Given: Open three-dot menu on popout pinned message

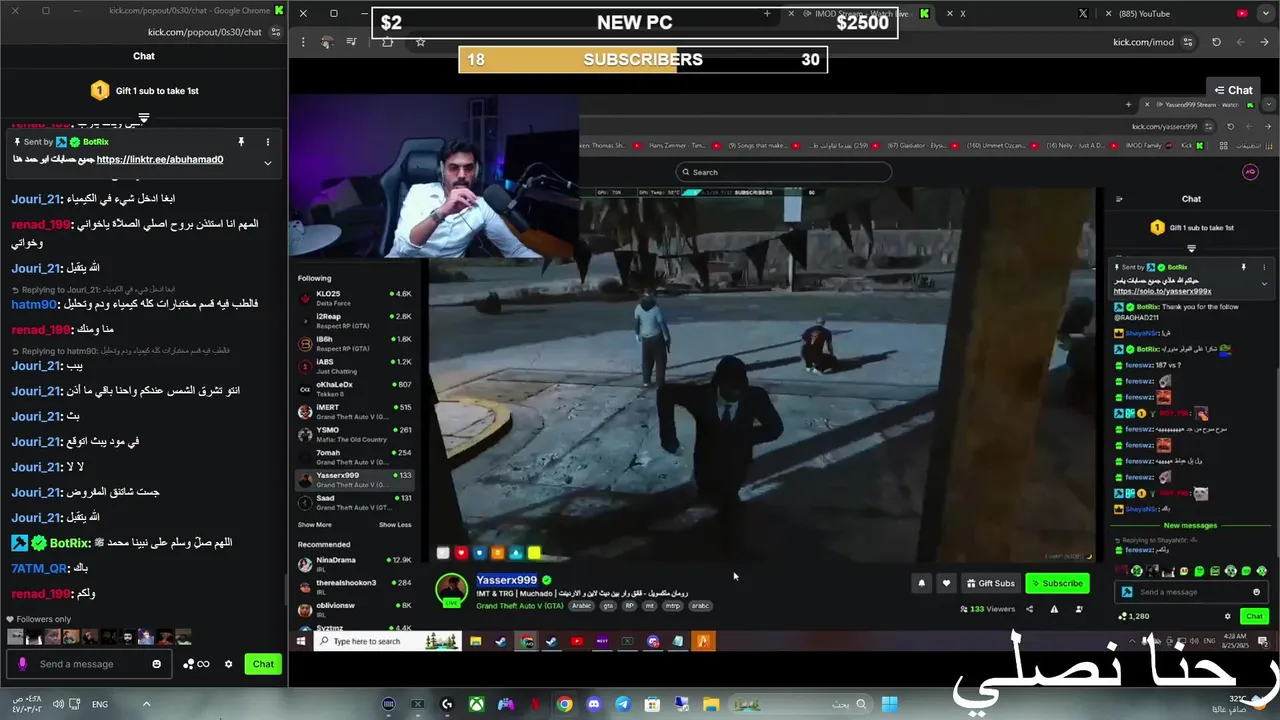Looking at the screenshot, I should 267,142.
